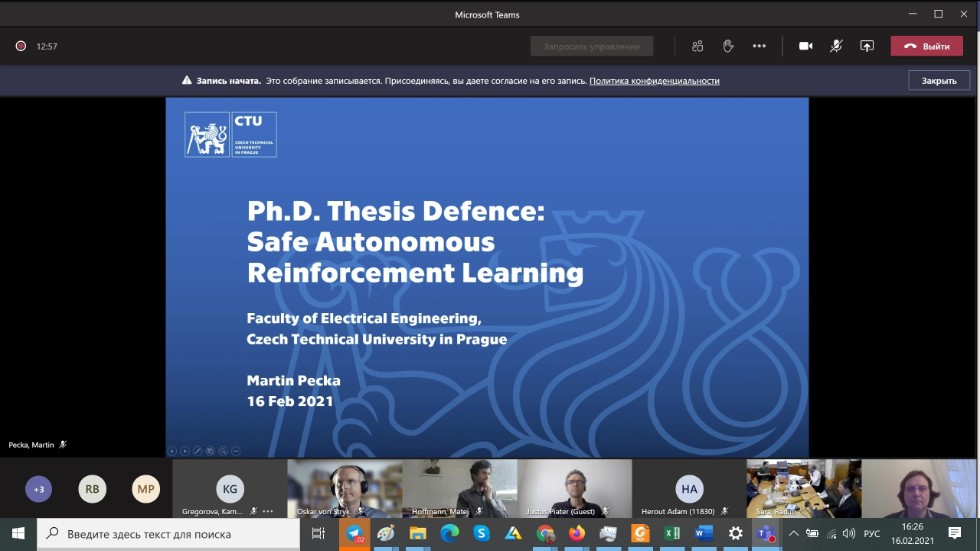980x551 pixels.
Task: Go to next slide in presentation
Action: pyautogui.click(x=185, y=451)
